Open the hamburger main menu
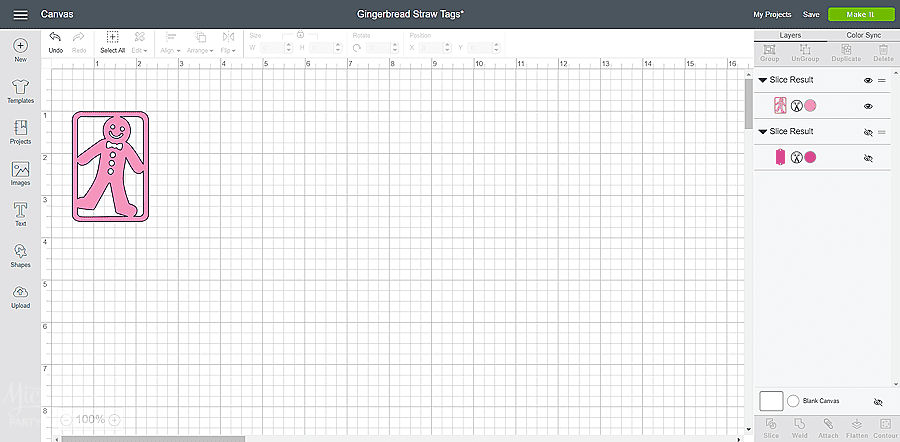This screenshot has width=900, height=442. [x=21, y=14]
